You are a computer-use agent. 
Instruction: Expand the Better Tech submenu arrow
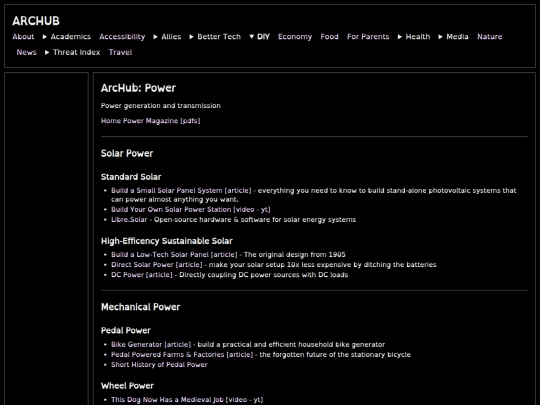pos(191,37)
